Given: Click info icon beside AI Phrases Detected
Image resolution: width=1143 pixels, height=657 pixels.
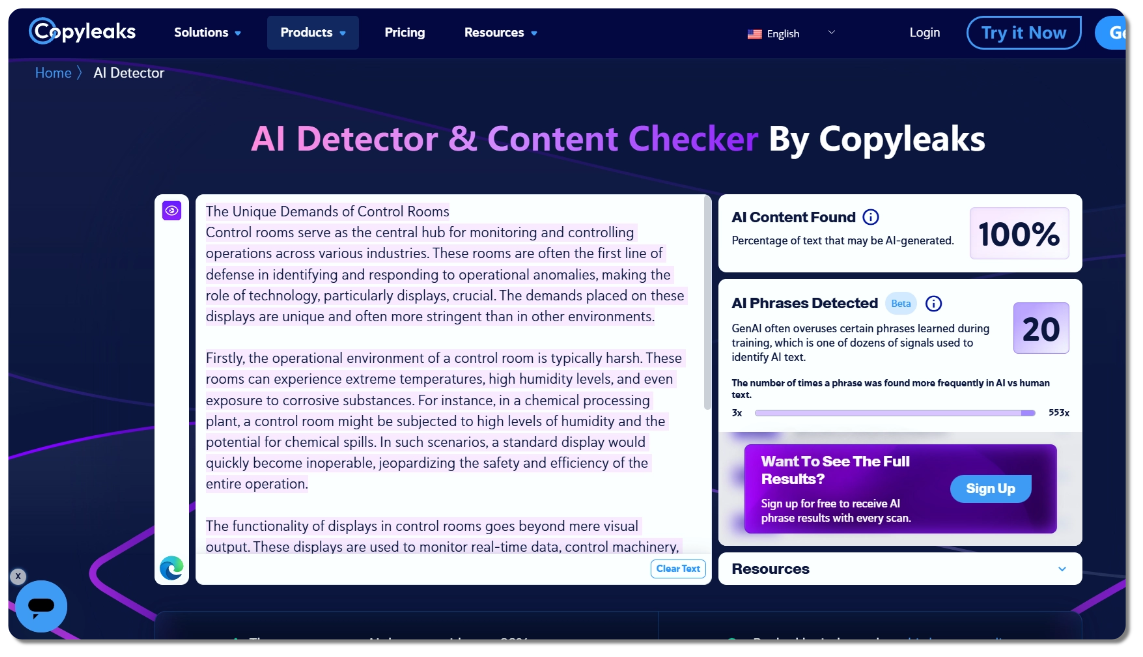Looking at the screenshot, I should coord(934,303).
